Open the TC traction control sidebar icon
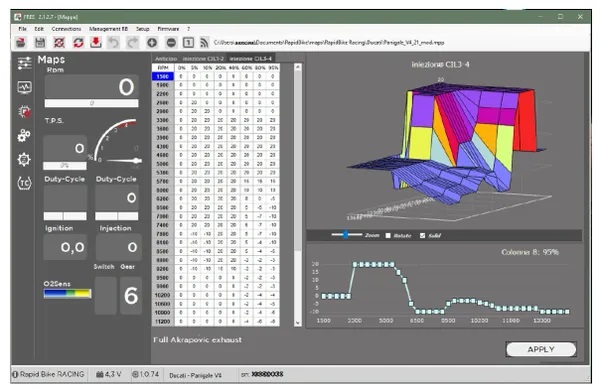The height and width of the screenshot is (391, 600). 24,183
